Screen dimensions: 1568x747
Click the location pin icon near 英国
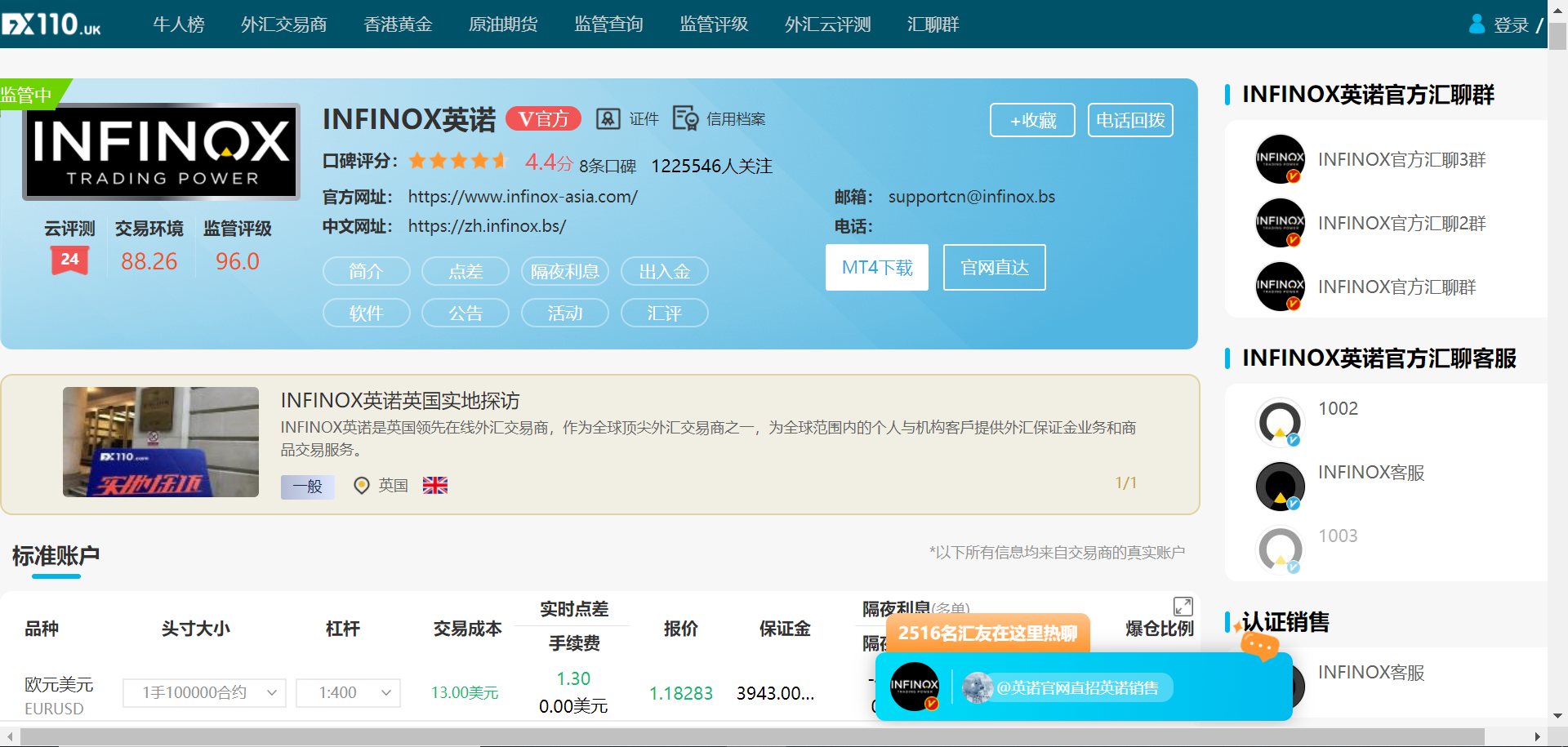pyautogui.click(x=362, y=486)
